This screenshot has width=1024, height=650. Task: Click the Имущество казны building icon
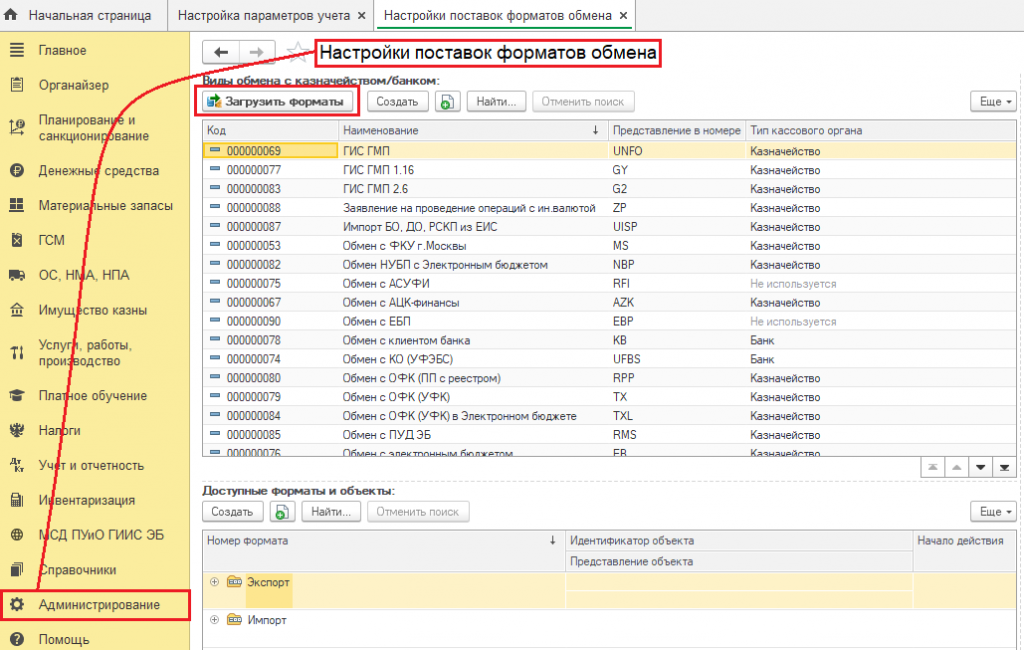pyautogui.click(x=17, y=310)
